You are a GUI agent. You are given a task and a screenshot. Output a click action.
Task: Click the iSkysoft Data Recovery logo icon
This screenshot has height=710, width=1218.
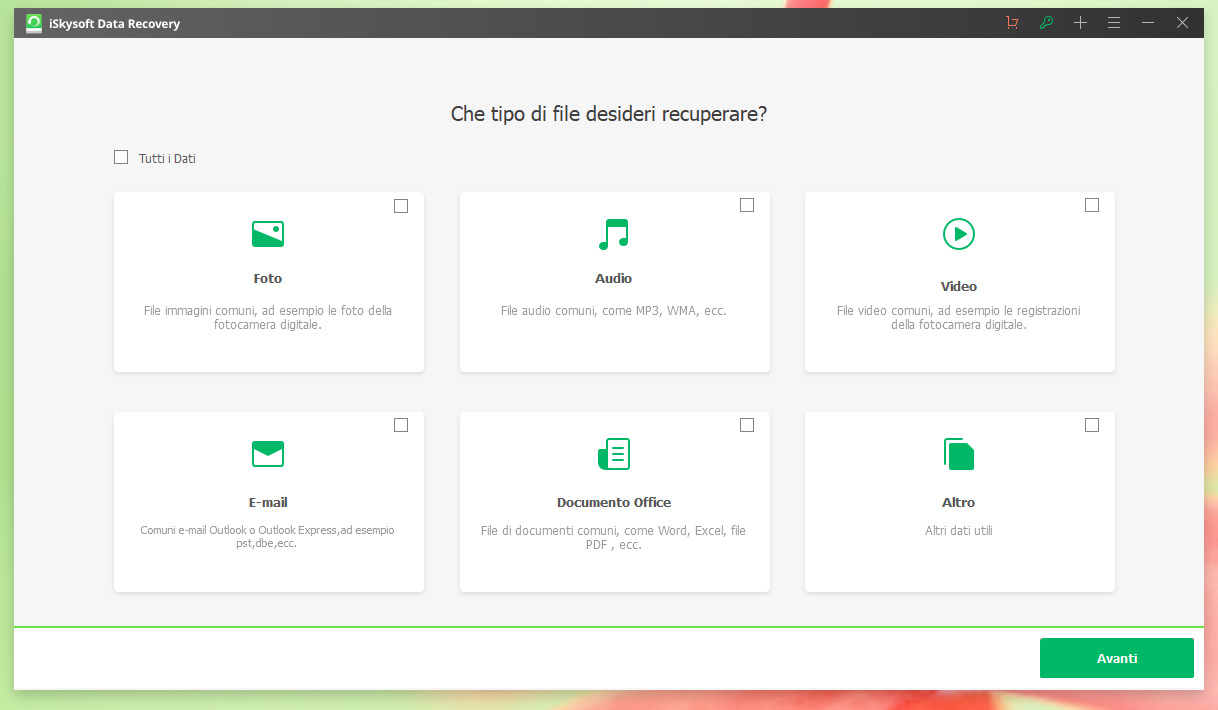point(34,23)
